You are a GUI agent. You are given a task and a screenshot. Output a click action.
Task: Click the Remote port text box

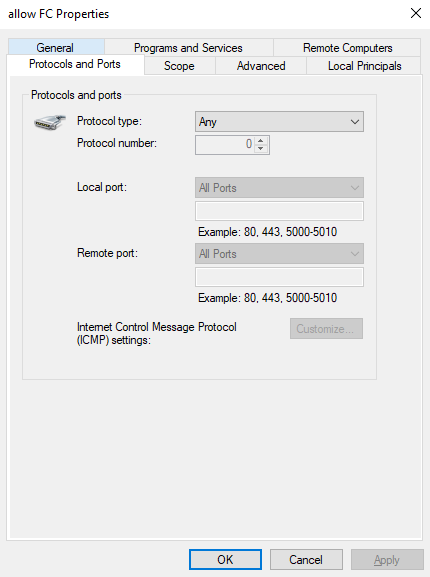click(279, 277)
